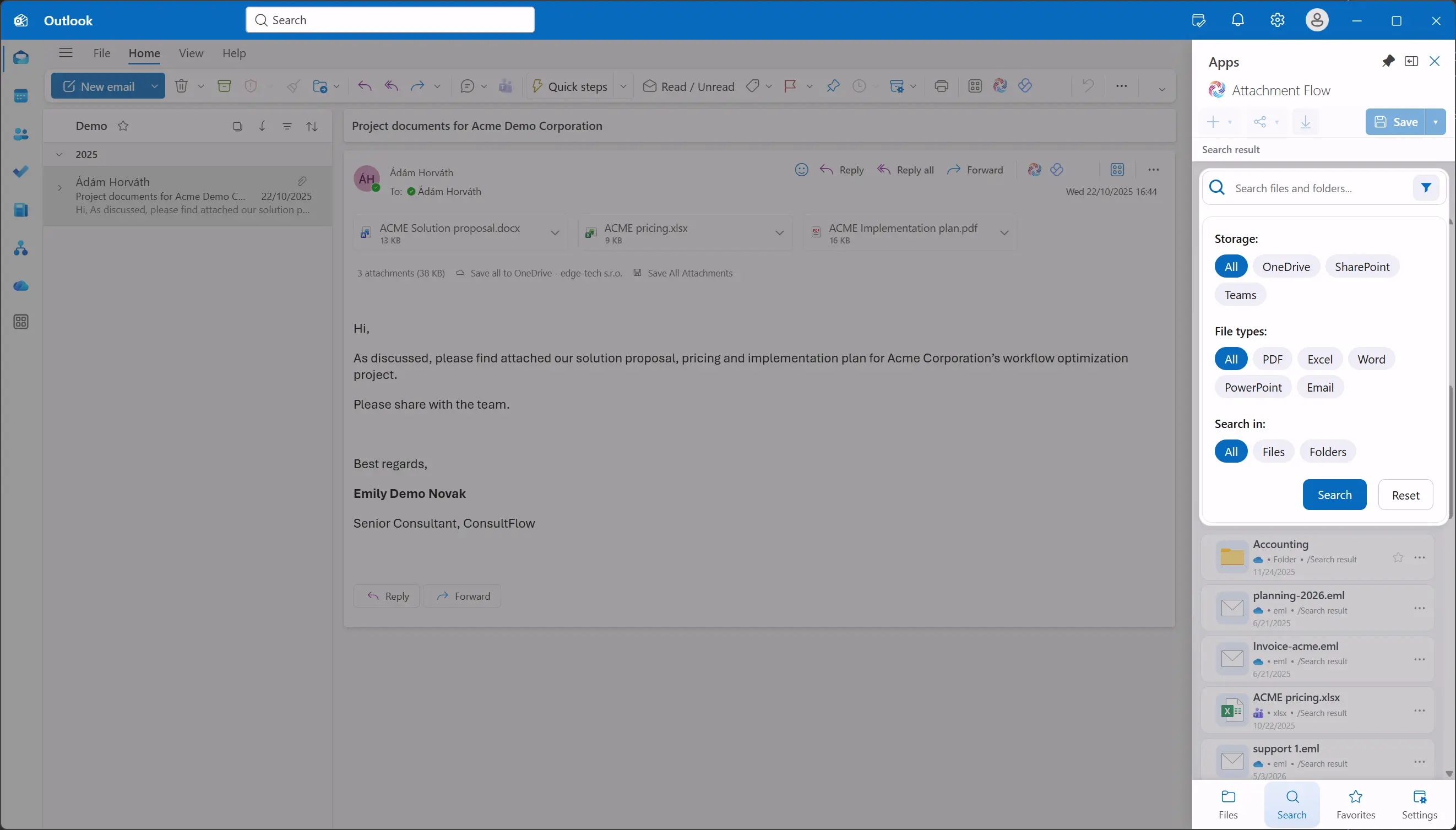Open the To Do checkmark icon in sidebar

21,172
